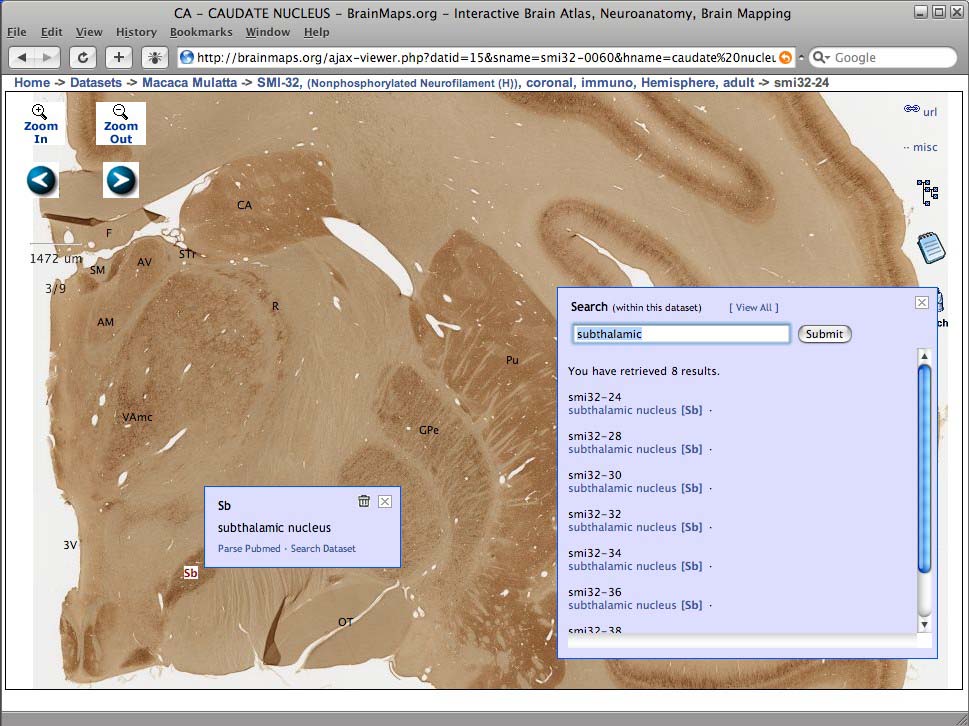Close the Search dataset panel

(921, 302)
